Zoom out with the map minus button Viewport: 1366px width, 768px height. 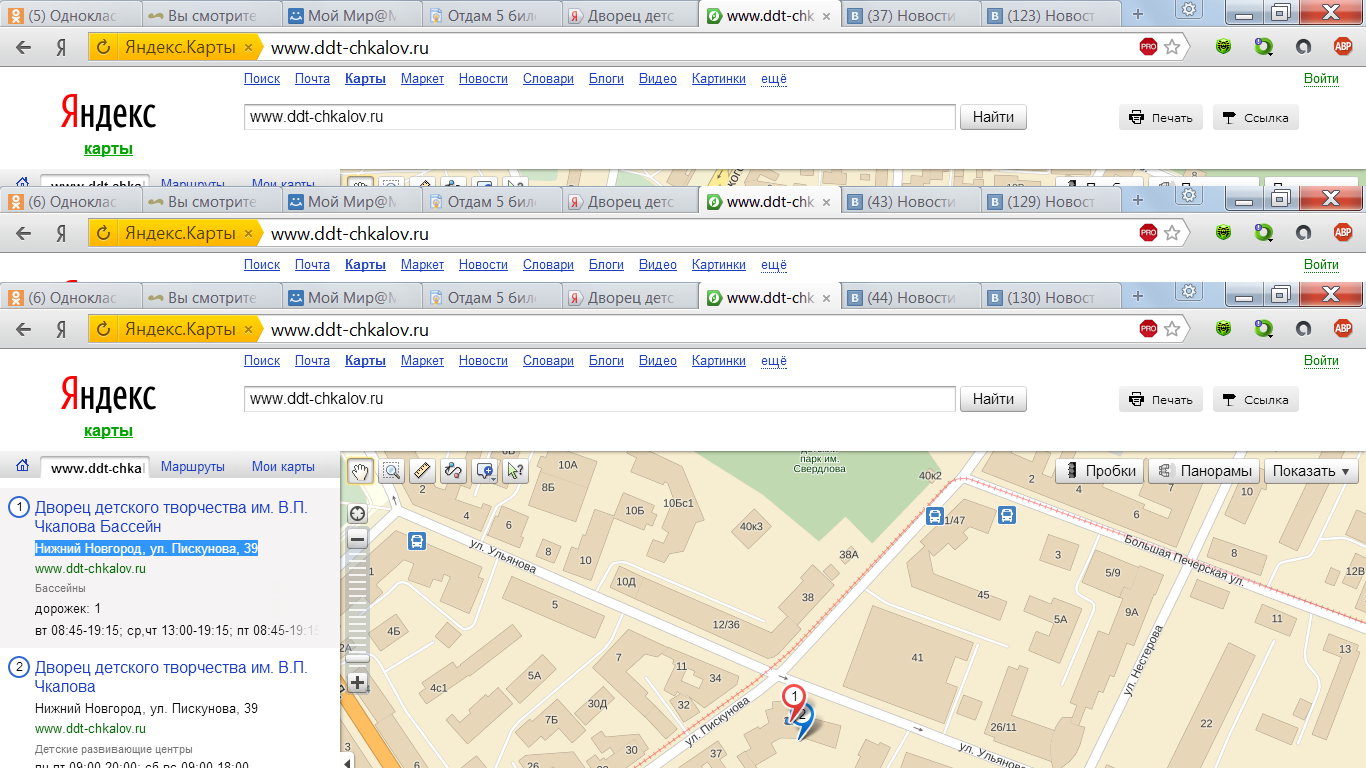357,539
